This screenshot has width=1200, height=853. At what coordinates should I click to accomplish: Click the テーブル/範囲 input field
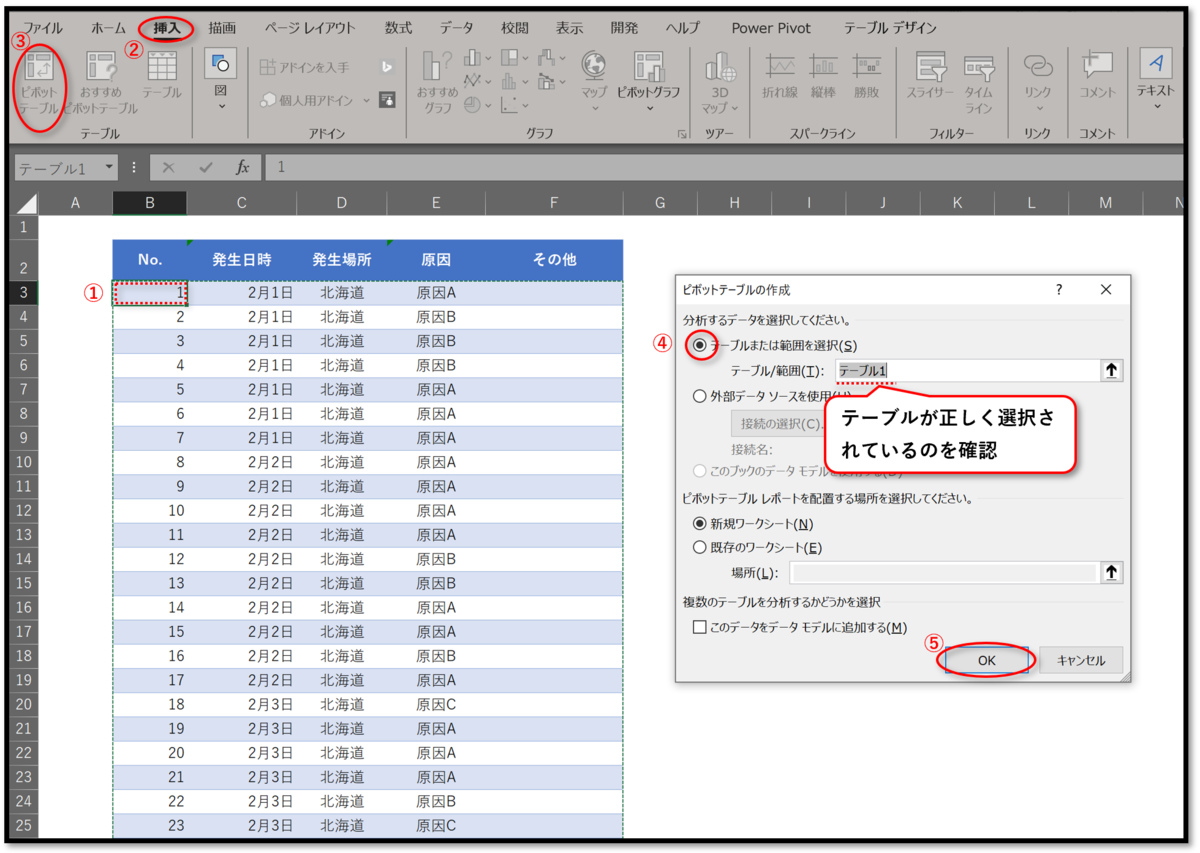pyautogui.click(x=966, y=371)
